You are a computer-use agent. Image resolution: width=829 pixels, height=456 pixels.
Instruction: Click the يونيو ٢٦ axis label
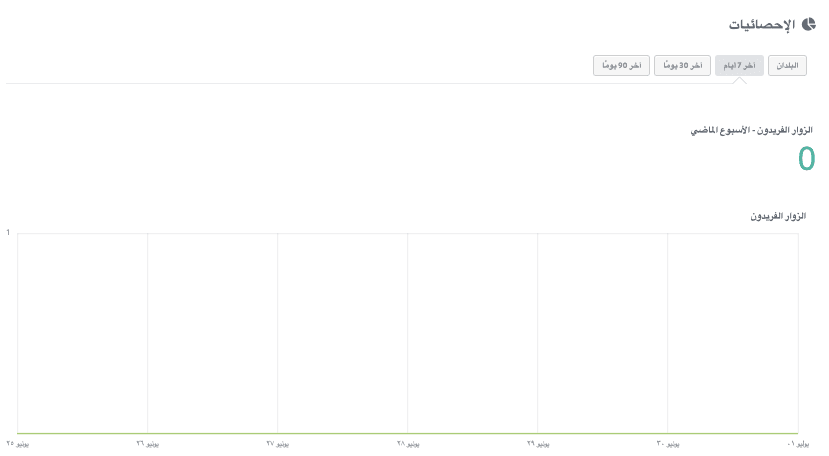point(148,444)
